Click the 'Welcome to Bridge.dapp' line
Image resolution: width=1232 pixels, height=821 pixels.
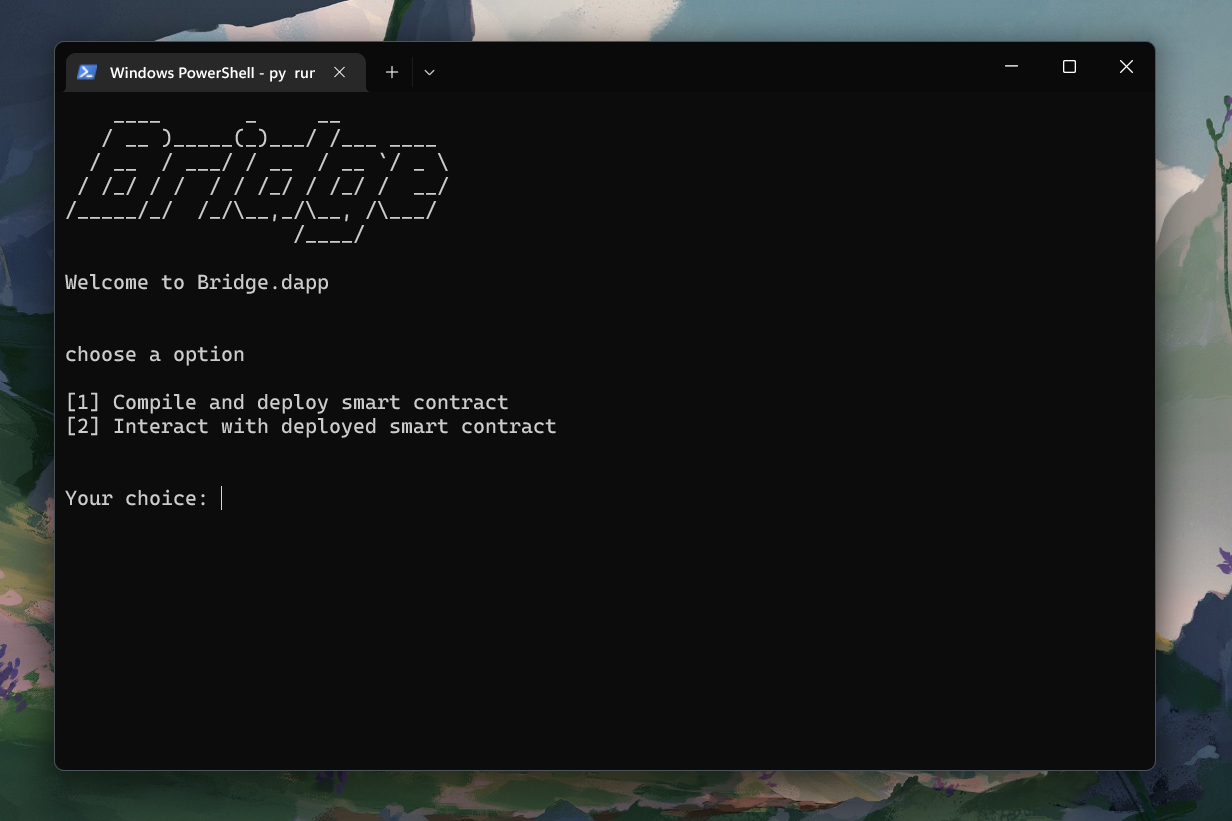coord(197,283)
